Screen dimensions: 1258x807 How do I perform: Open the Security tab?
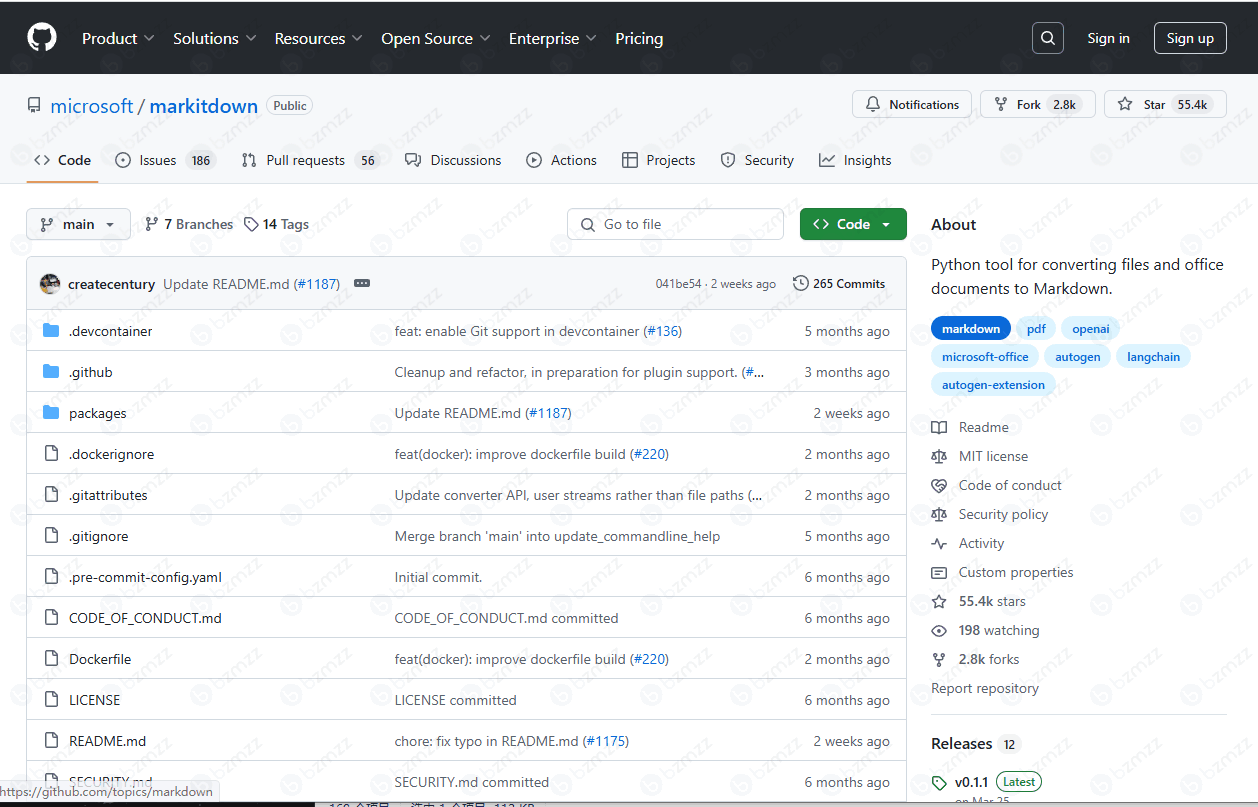tap(757, 160)
